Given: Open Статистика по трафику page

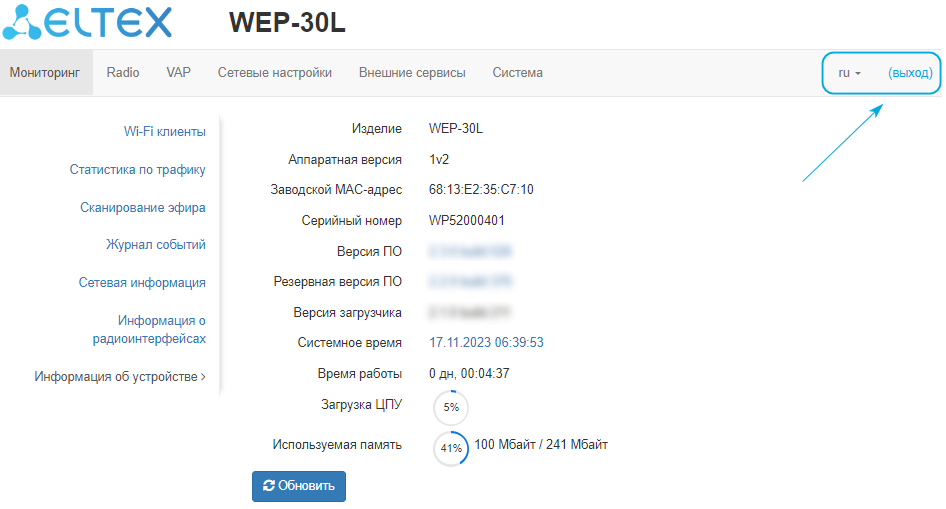Looking at the screenshot, I should [138, 169].
